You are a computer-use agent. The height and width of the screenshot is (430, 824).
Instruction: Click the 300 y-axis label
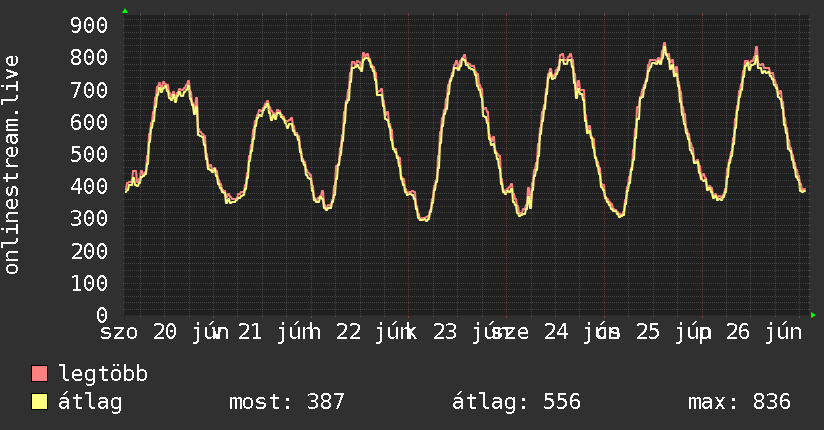point(89,218)
